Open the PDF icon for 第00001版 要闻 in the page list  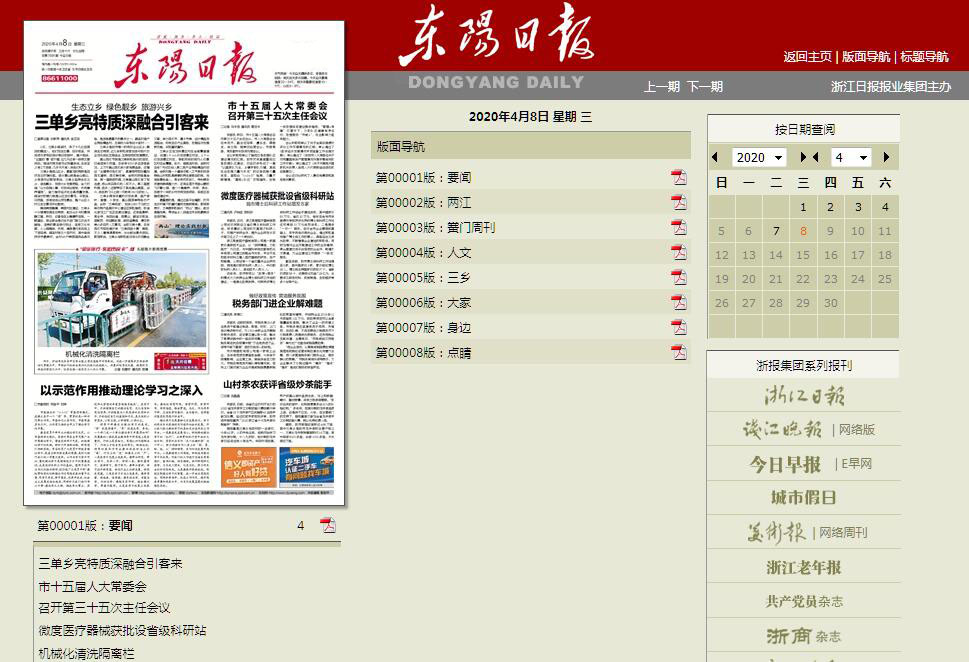(679, 178)
